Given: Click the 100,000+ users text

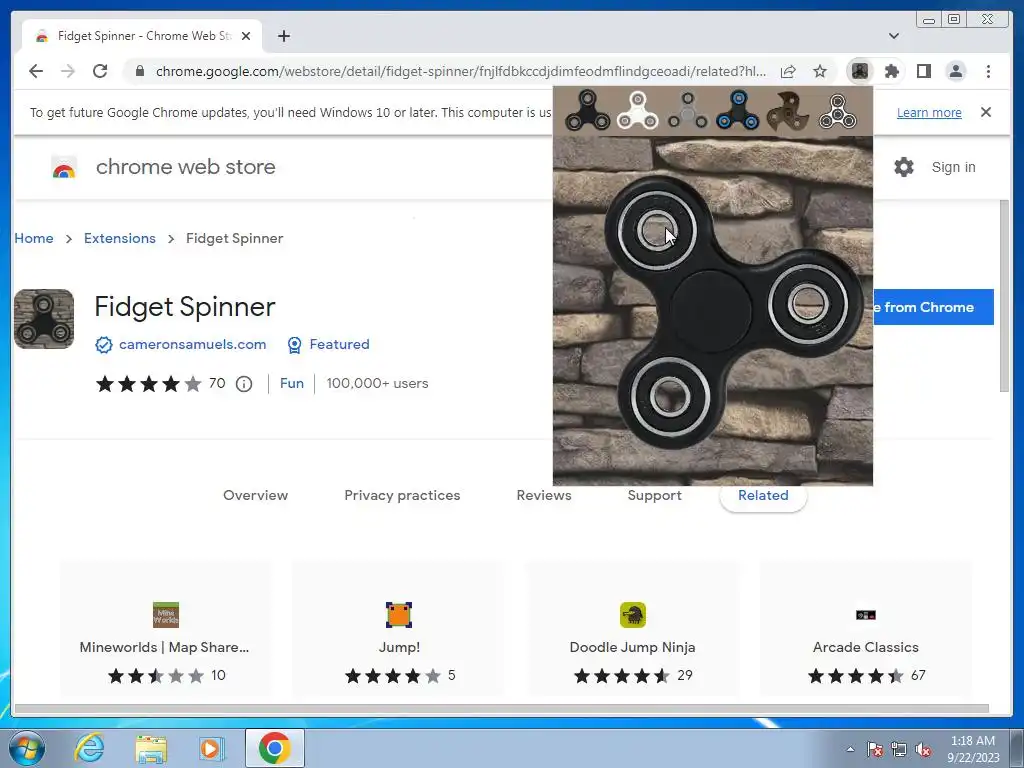Looking at the screenshot, I should pos(377,383).
